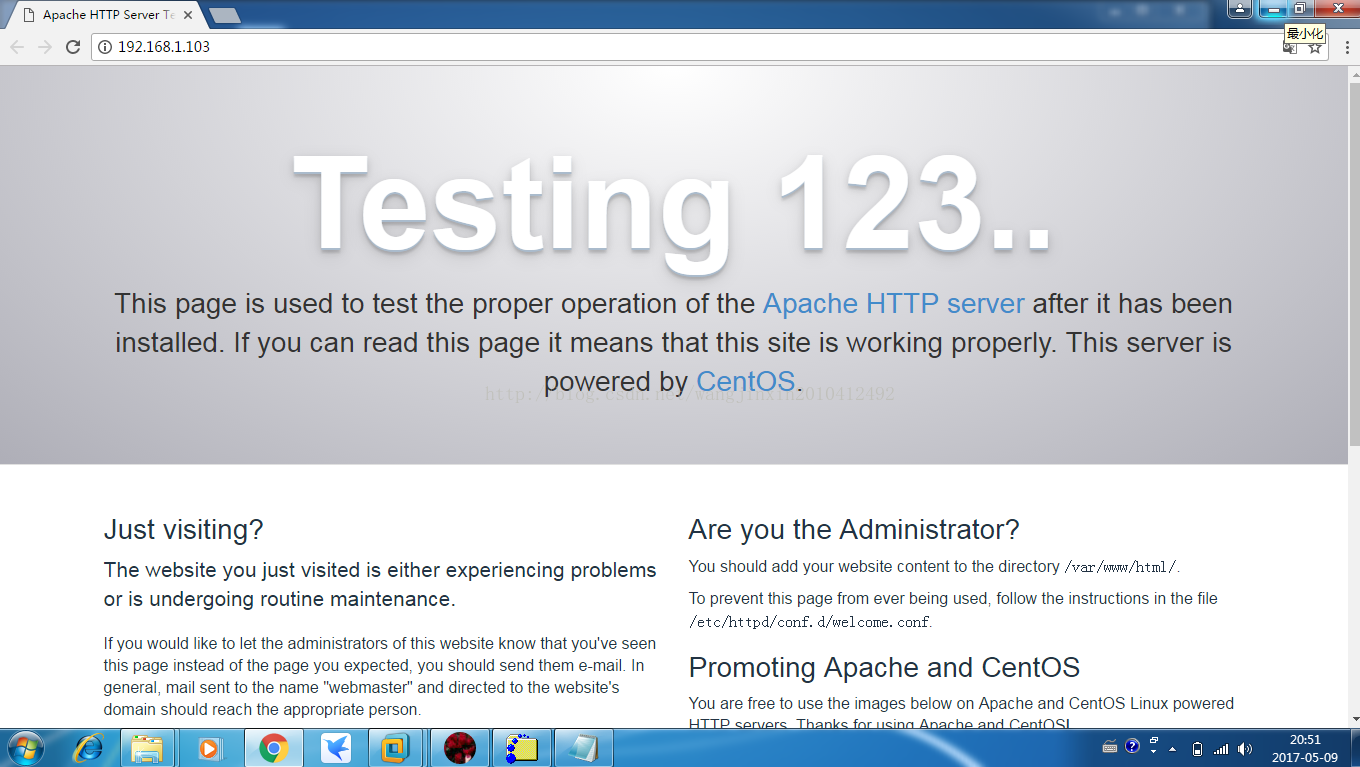Open the blue bird app in taskbar
Viewport: 1360px width, 767px height.
click(334, 748)
